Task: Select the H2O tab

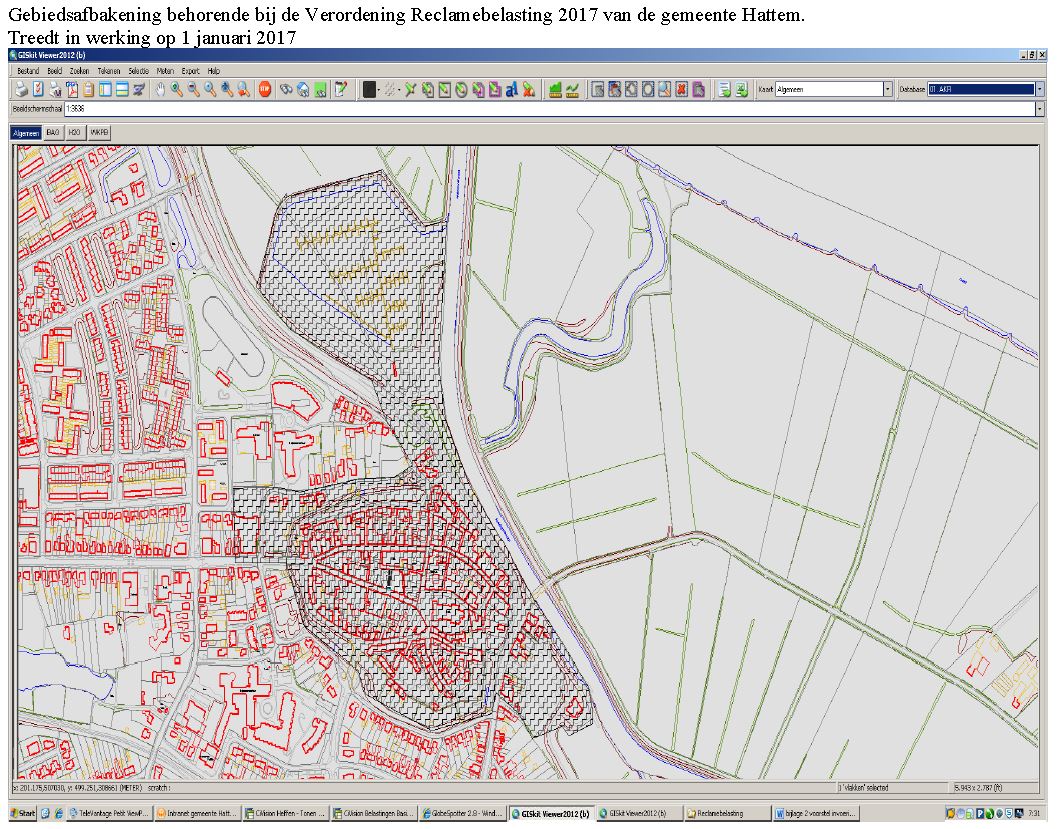Action: point(75,132)
